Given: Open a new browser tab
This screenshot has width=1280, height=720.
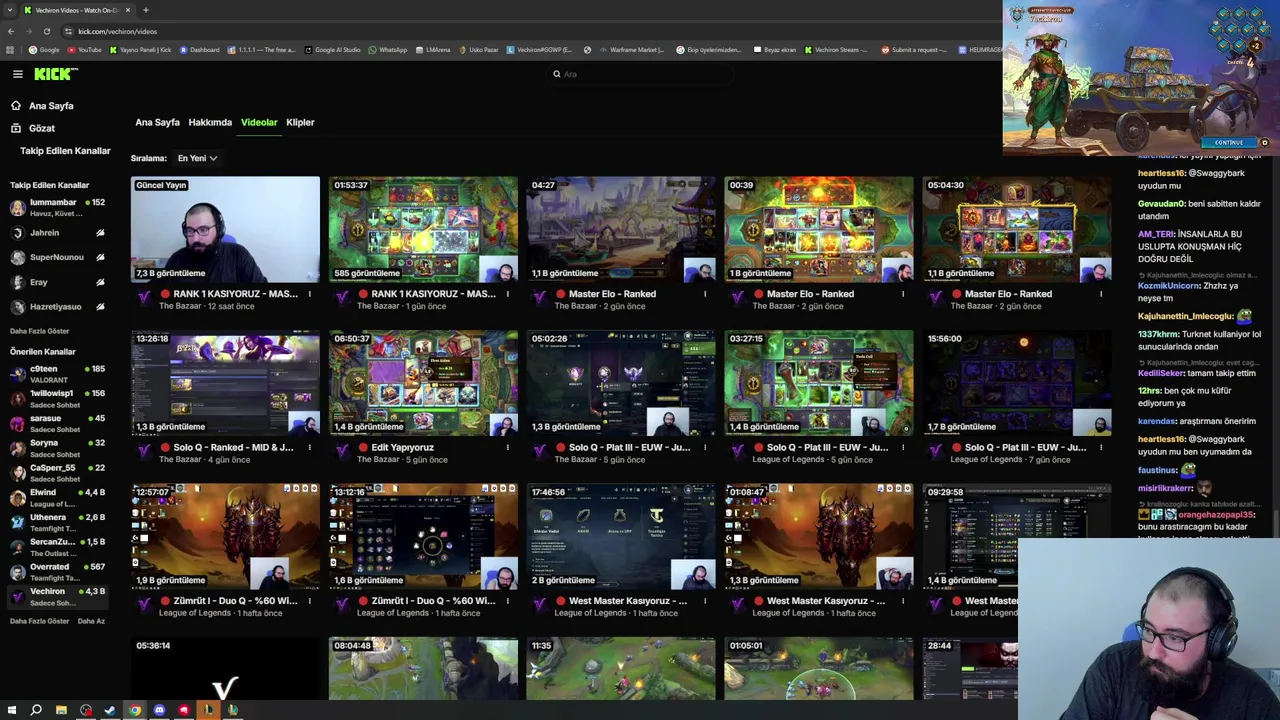Looking at the screenshot, I should [x=145, y=10].
